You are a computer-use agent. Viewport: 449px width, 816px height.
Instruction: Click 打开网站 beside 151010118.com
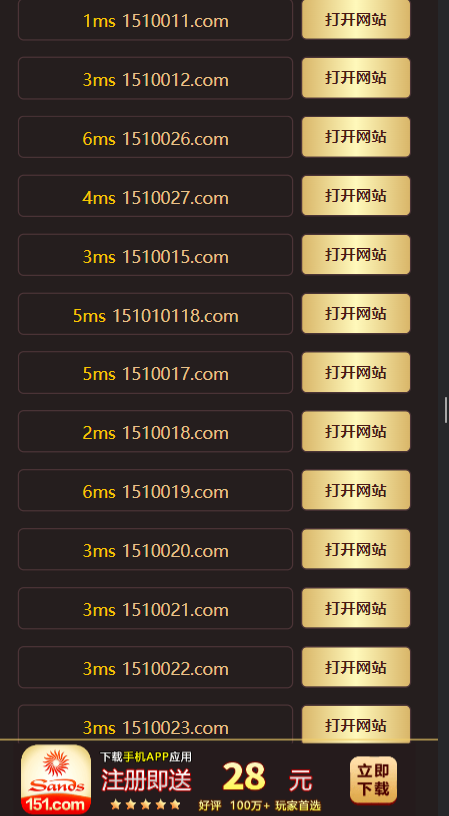356,313
